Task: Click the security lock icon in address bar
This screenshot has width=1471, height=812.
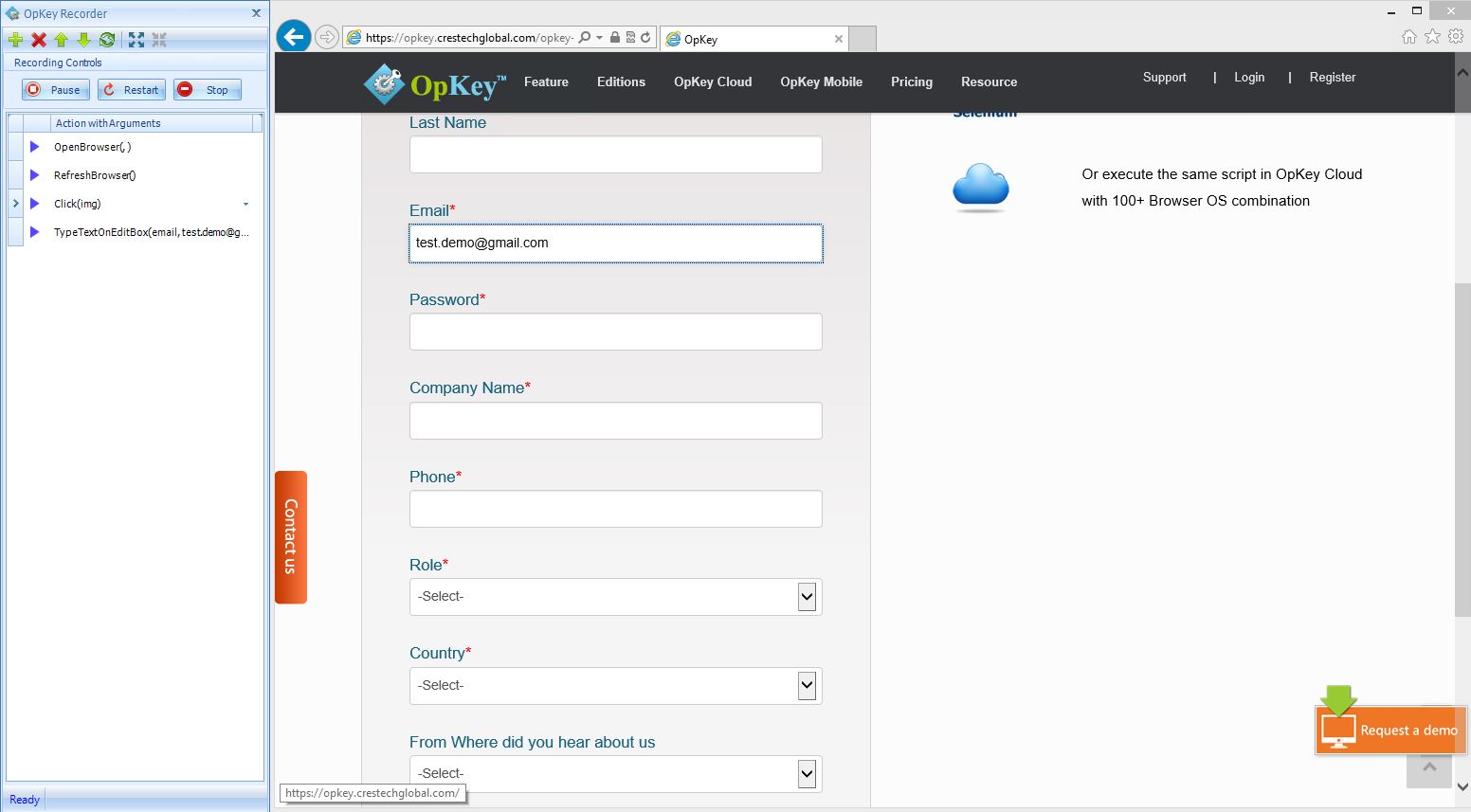Action: tap(615, 38)
